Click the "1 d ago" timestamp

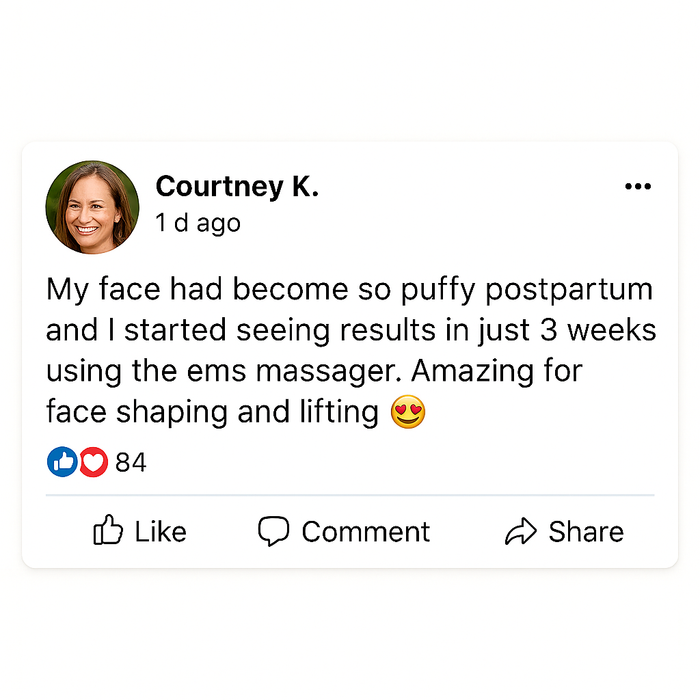[198, 223]
